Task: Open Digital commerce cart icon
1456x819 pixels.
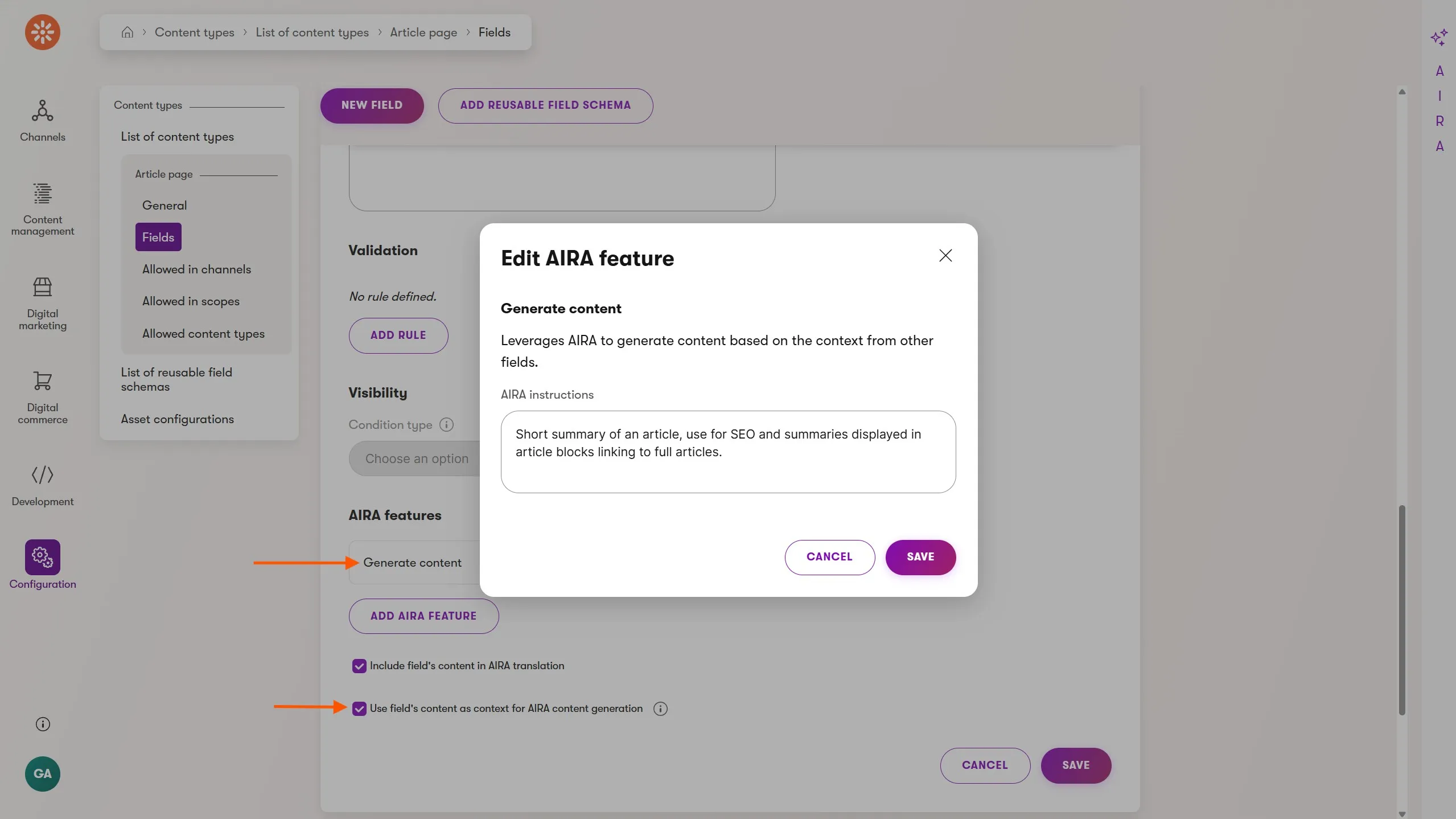Action: (x=43, y=381)
